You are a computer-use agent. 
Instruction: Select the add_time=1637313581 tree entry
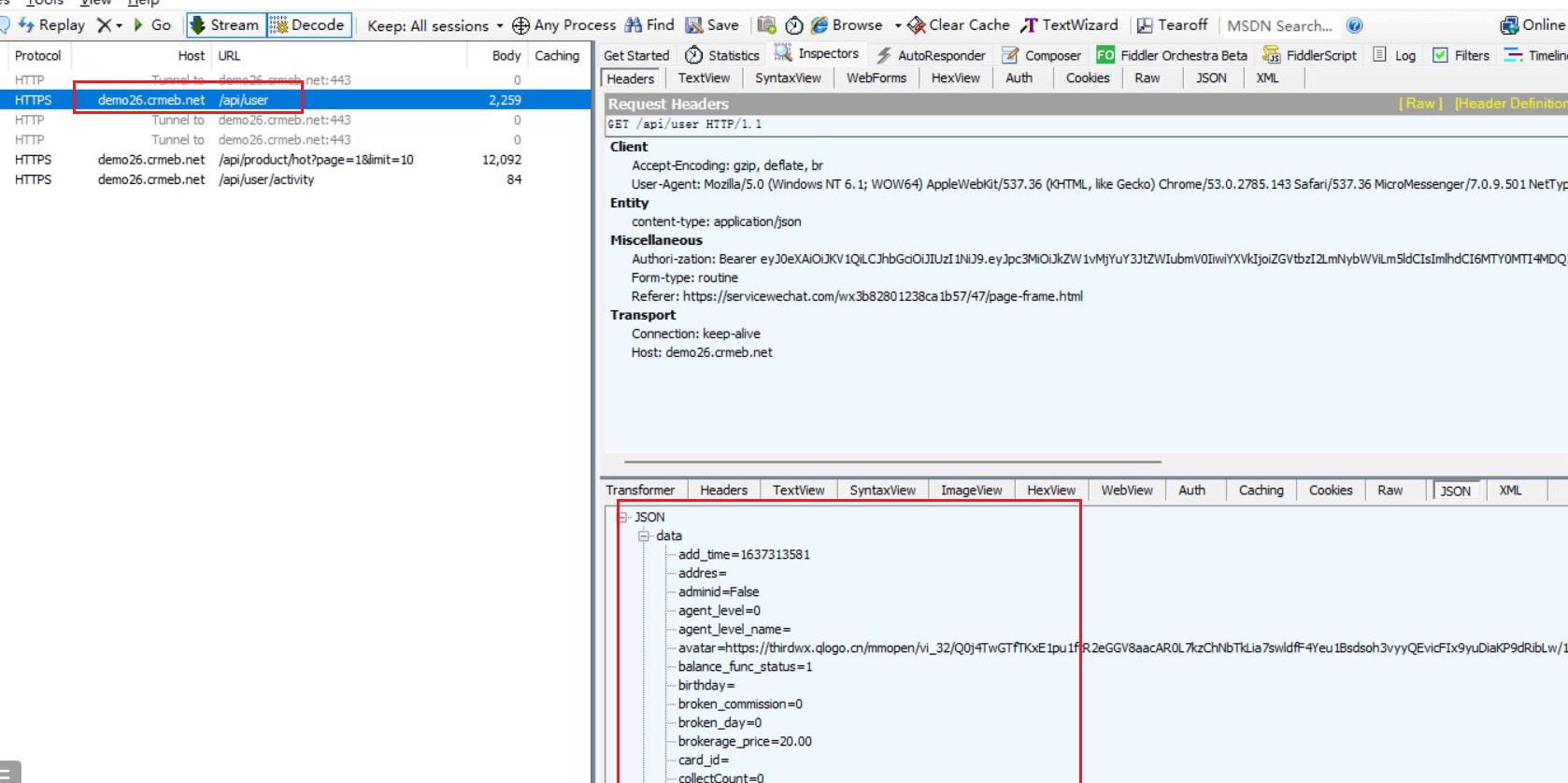click(744, 554)
